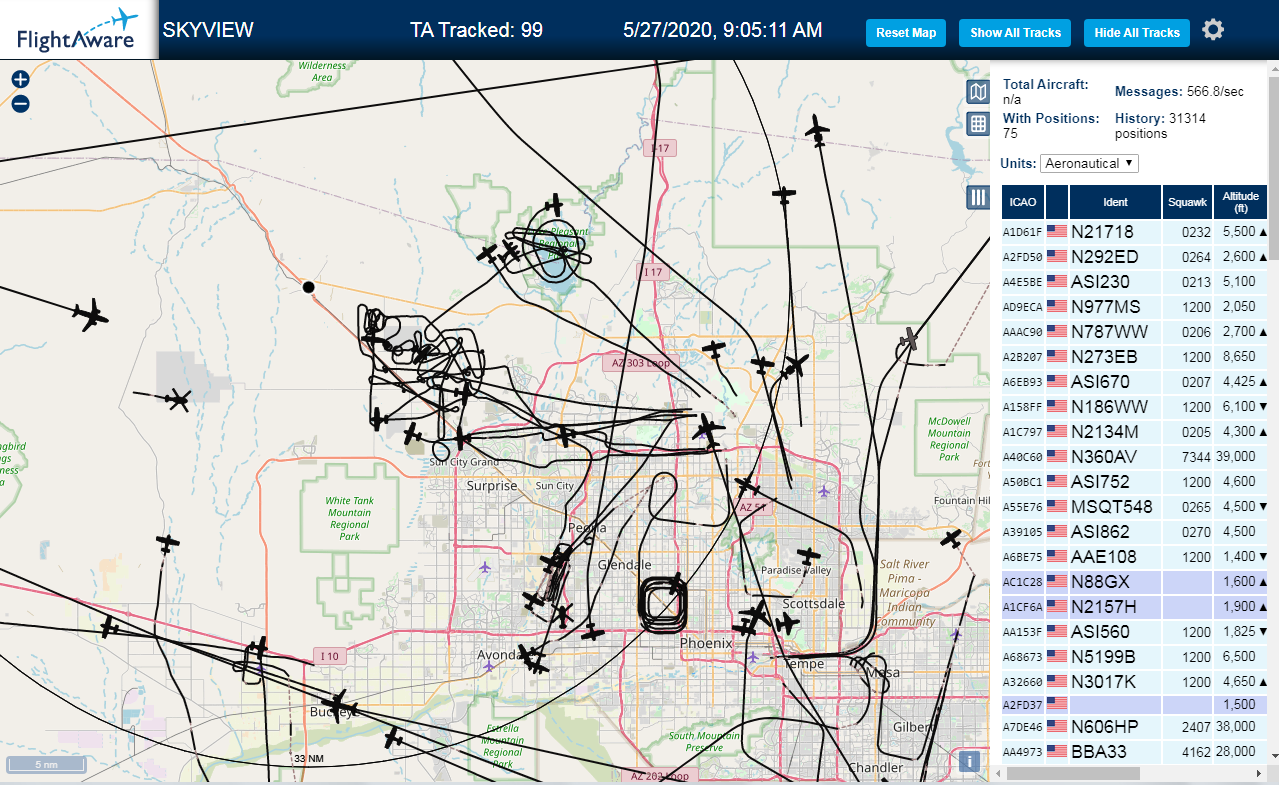
Task: Open the Units dropdown set to Aeronautical
Action: [1089, 163]
